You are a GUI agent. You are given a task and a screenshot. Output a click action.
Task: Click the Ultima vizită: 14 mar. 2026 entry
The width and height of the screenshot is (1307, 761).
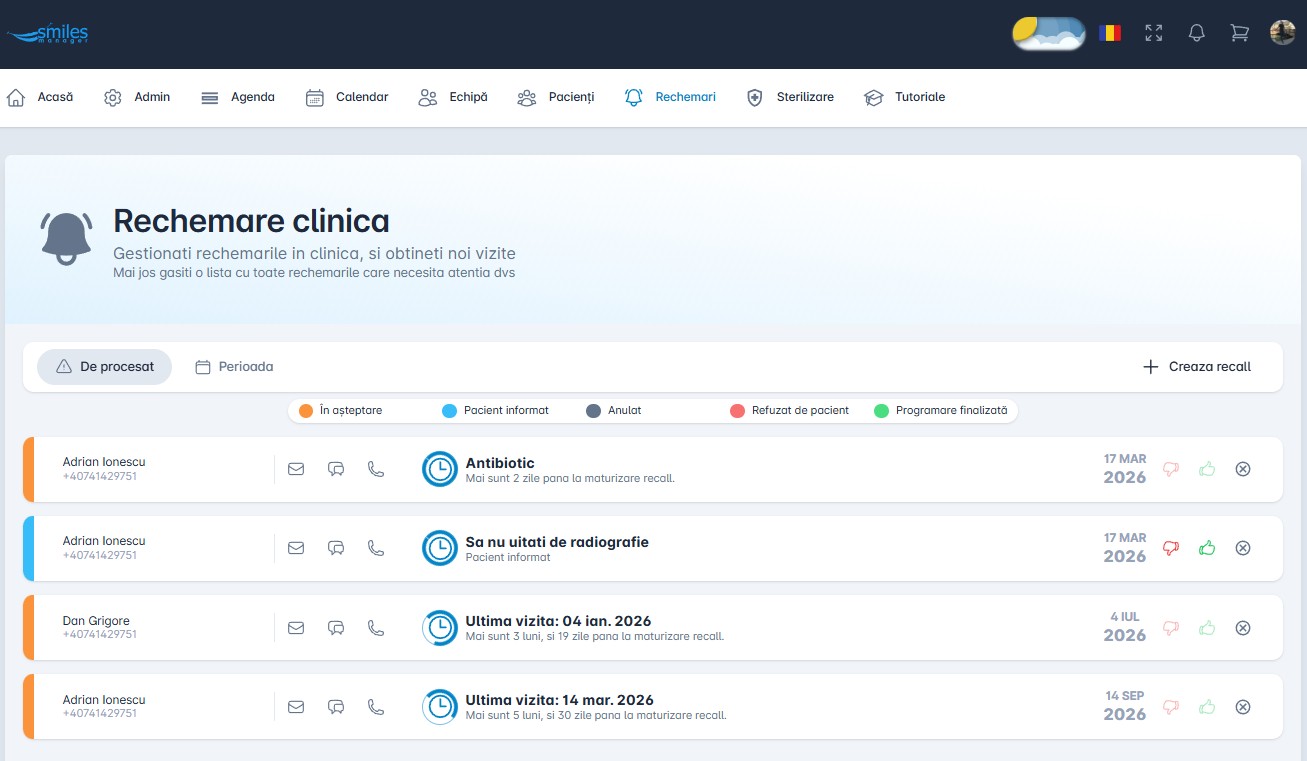559,700
